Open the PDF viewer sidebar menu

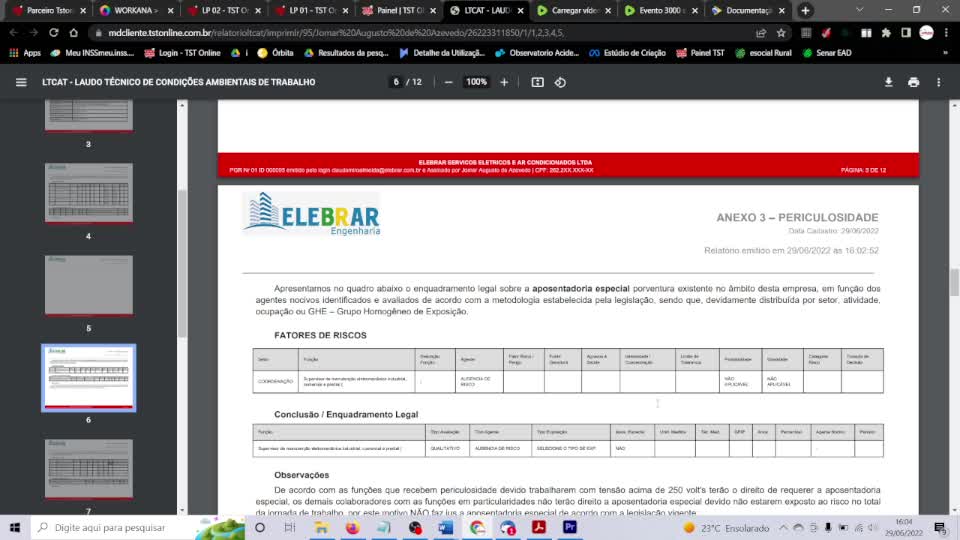(21, 82)
